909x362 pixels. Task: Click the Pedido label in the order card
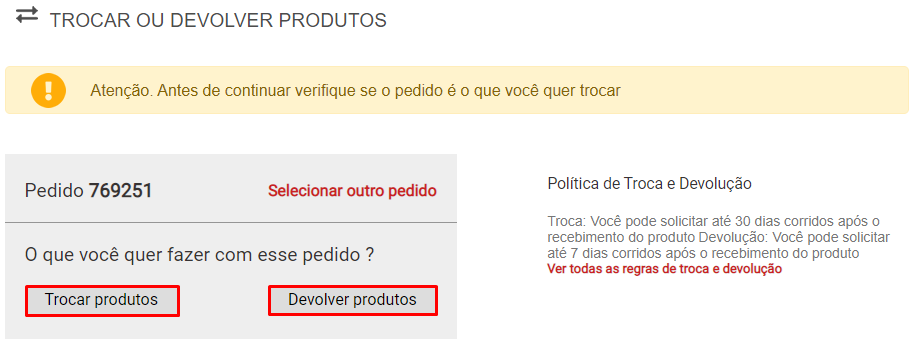(x=54, y=191)
